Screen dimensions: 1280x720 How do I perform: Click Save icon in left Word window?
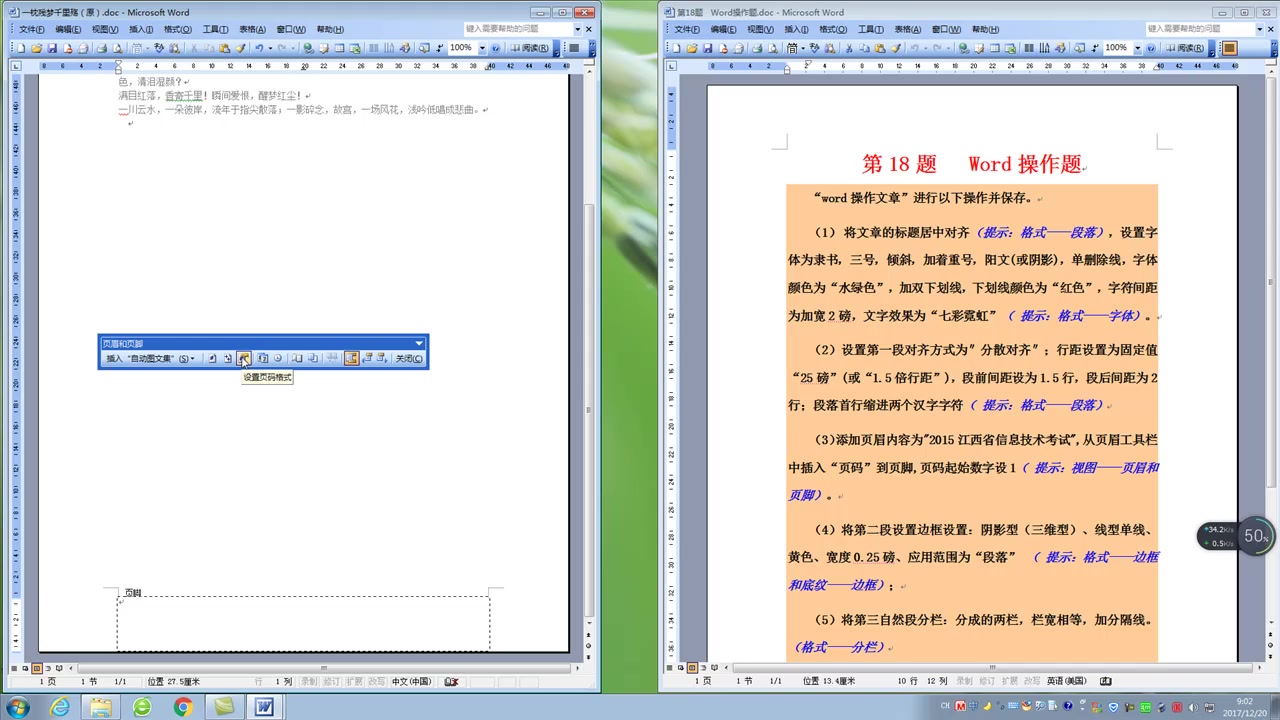click(52, 48)
